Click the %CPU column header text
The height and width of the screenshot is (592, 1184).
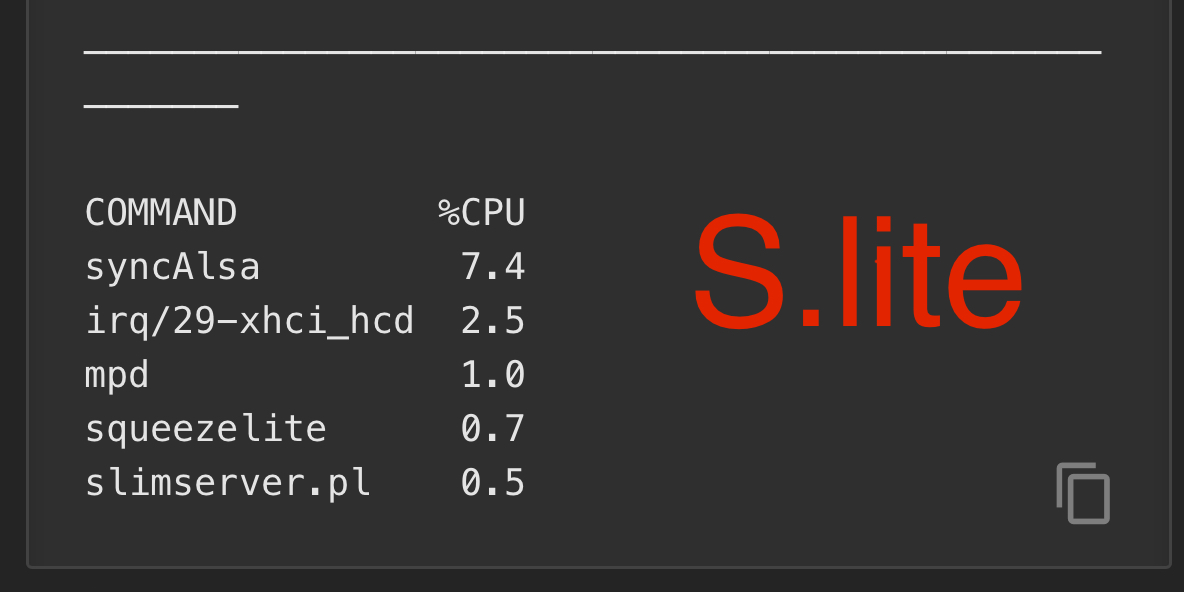point(482,213)
